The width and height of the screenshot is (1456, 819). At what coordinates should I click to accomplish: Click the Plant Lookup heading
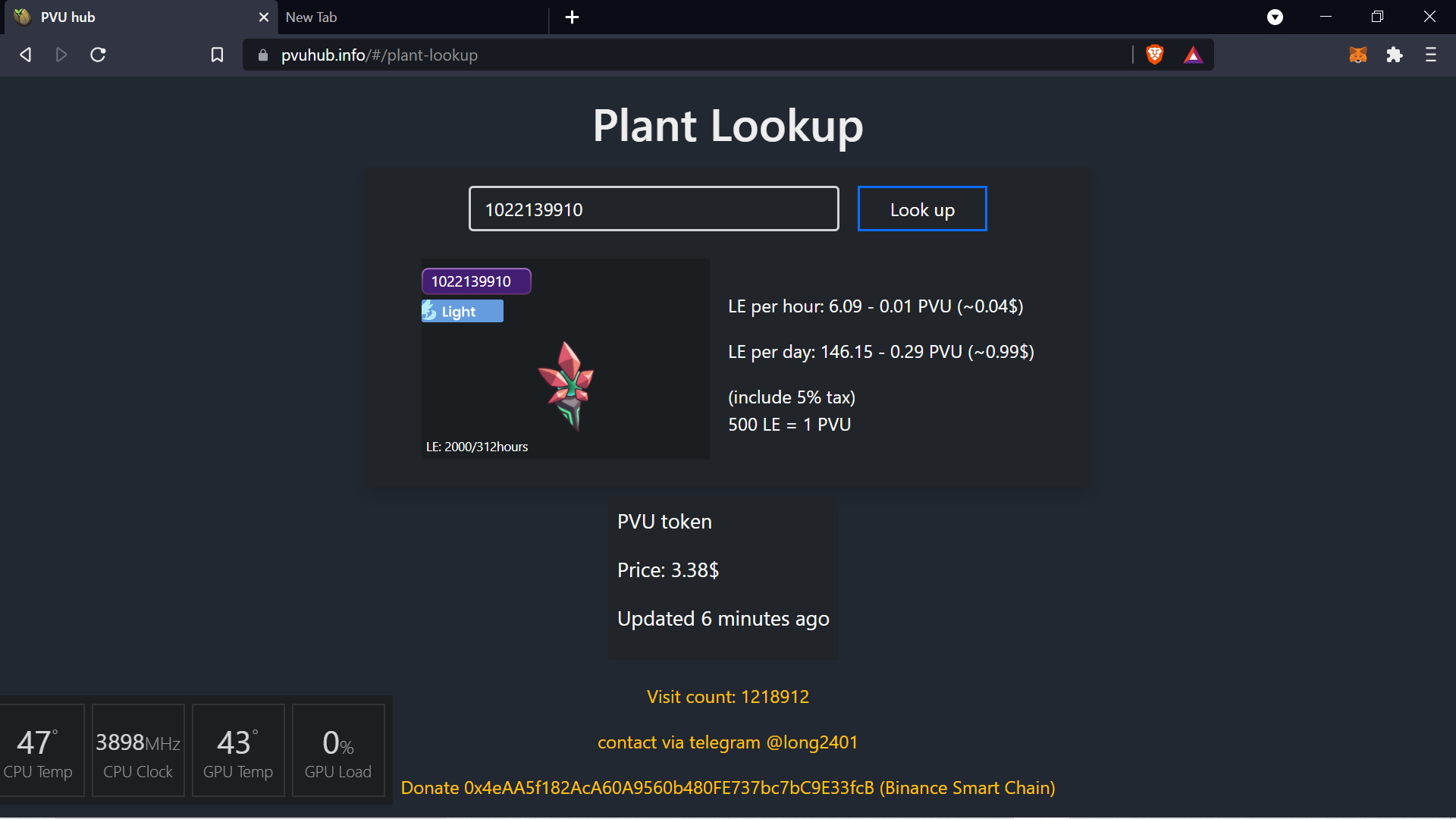coord(728,126)
